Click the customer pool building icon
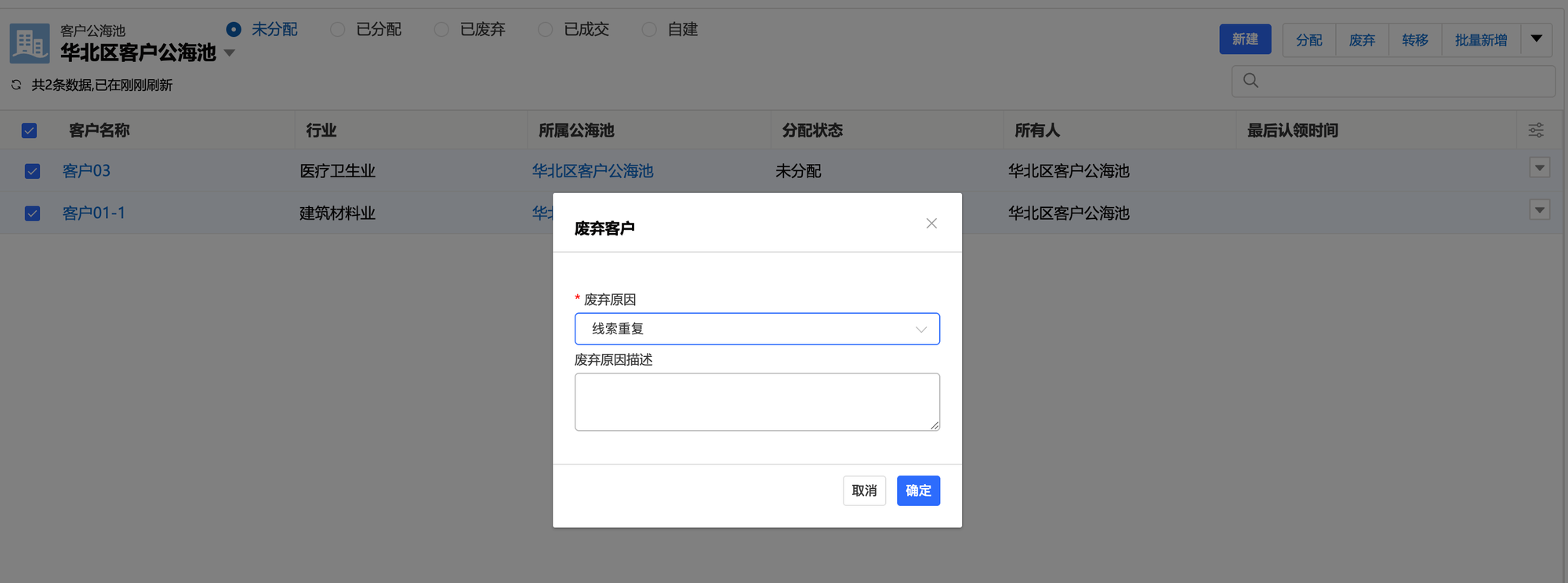The width and height of the screenshot is (1568, 583). coord(30,43)
